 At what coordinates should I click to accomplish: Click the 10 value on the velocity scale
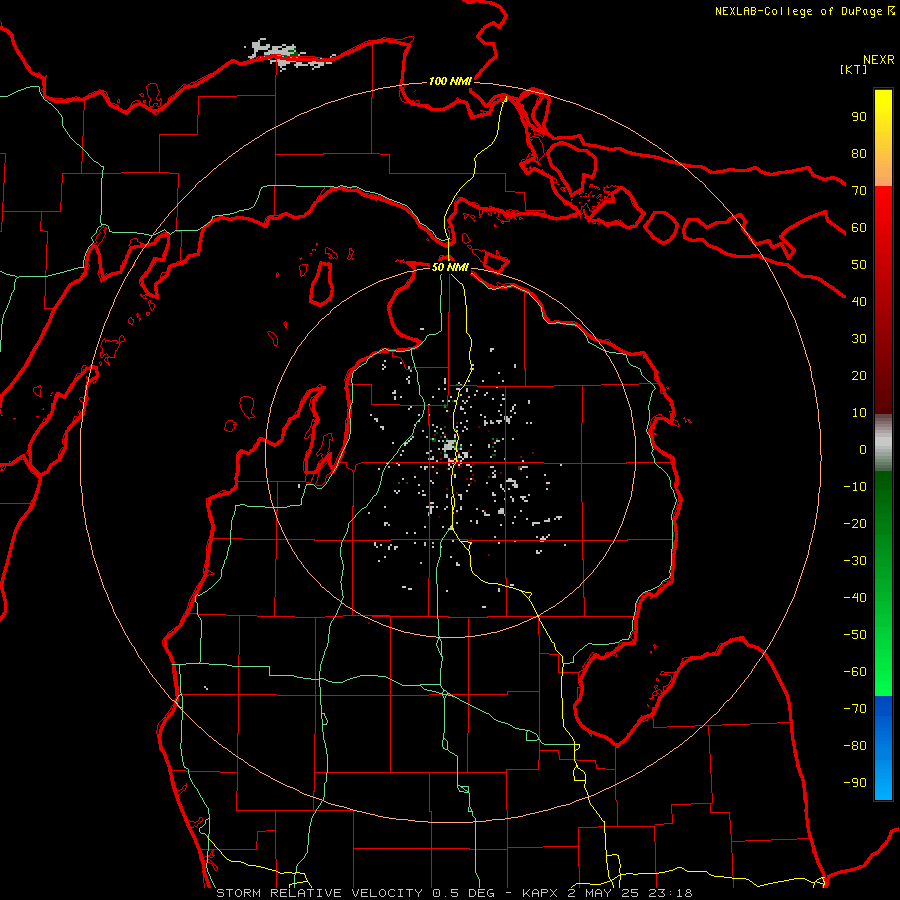coord(859,413)
